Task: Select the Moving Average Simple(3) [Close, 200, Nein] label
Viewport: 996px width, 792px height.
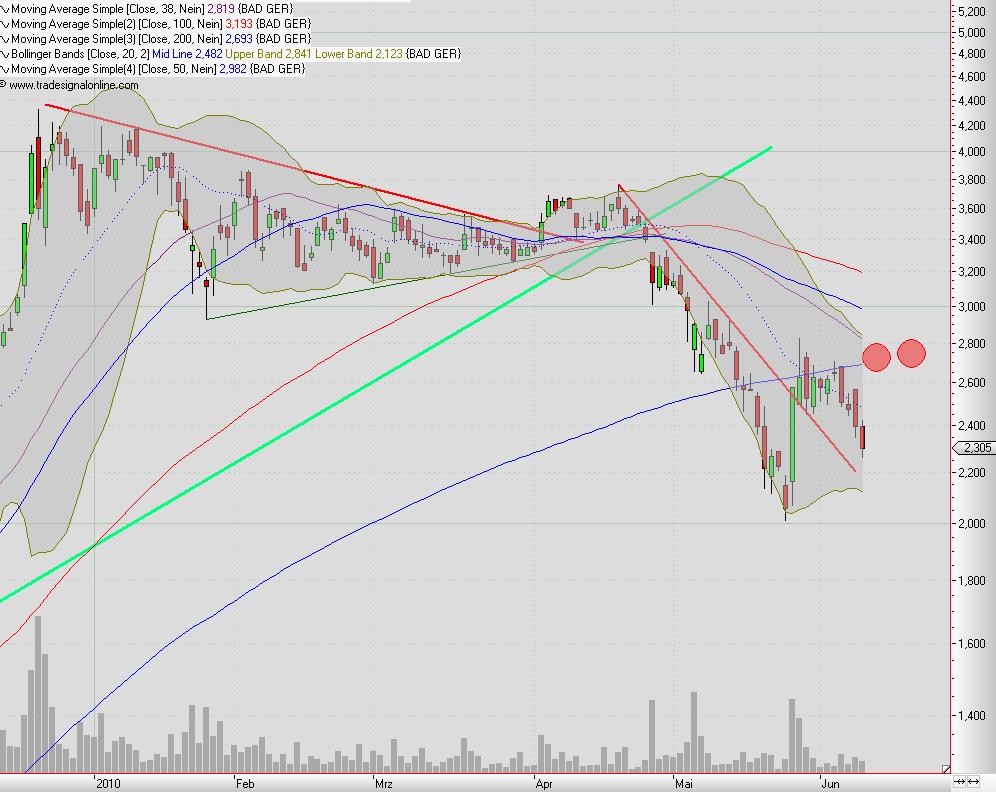Action: tap(116, 39)
